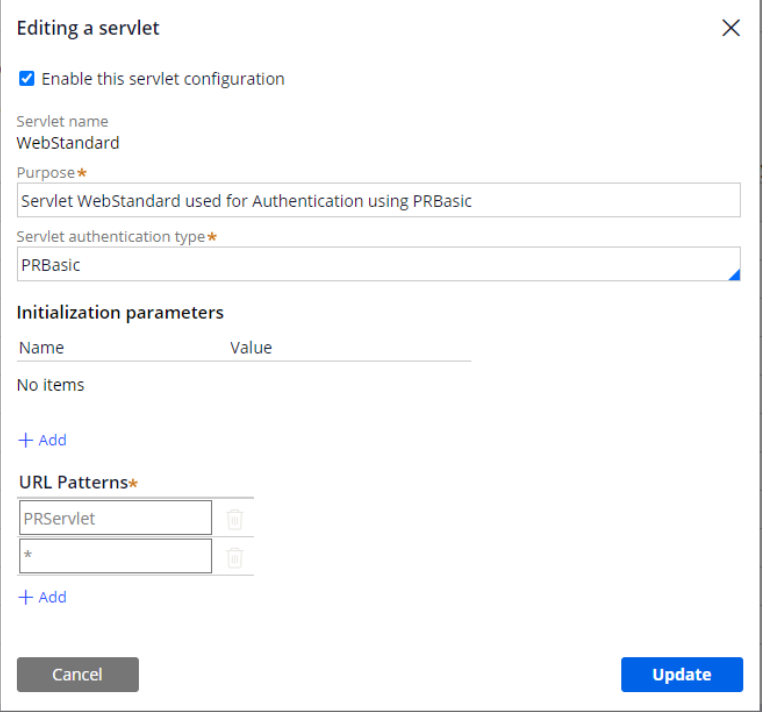Toggle the Enable this servlet configuration checkbox
The width and height of the screenshot is (762, 712).
pos(27,79)
